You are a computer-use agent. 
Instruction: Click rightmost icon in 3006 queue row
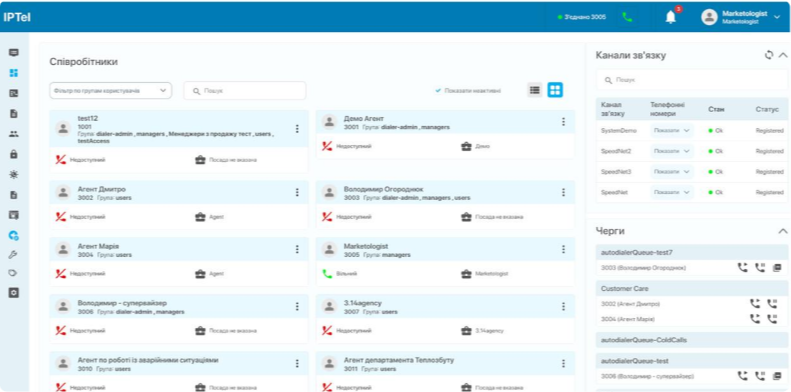[x=777, y=376]
